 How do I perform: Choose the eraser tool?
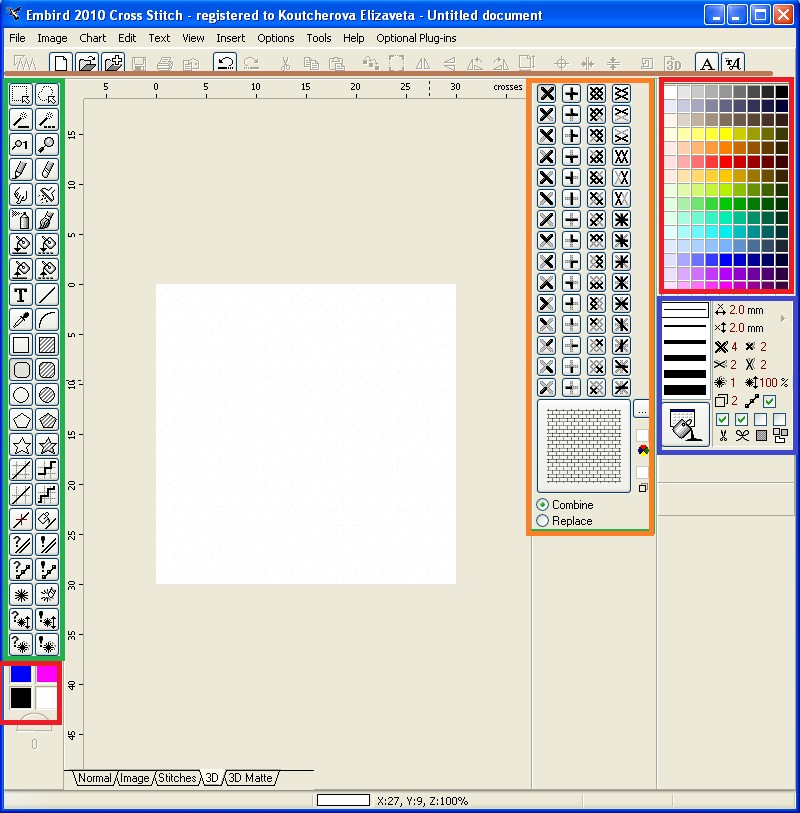(x=47, y=170)
